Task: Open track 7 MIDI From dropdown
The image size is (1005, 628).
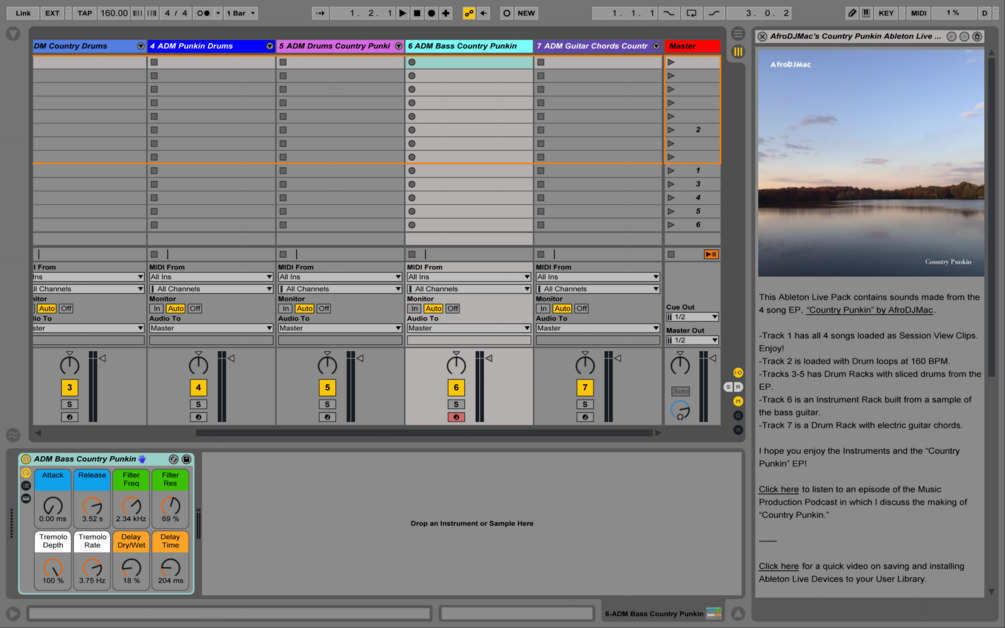Action: pyautogui.click(x=597, y=277)
